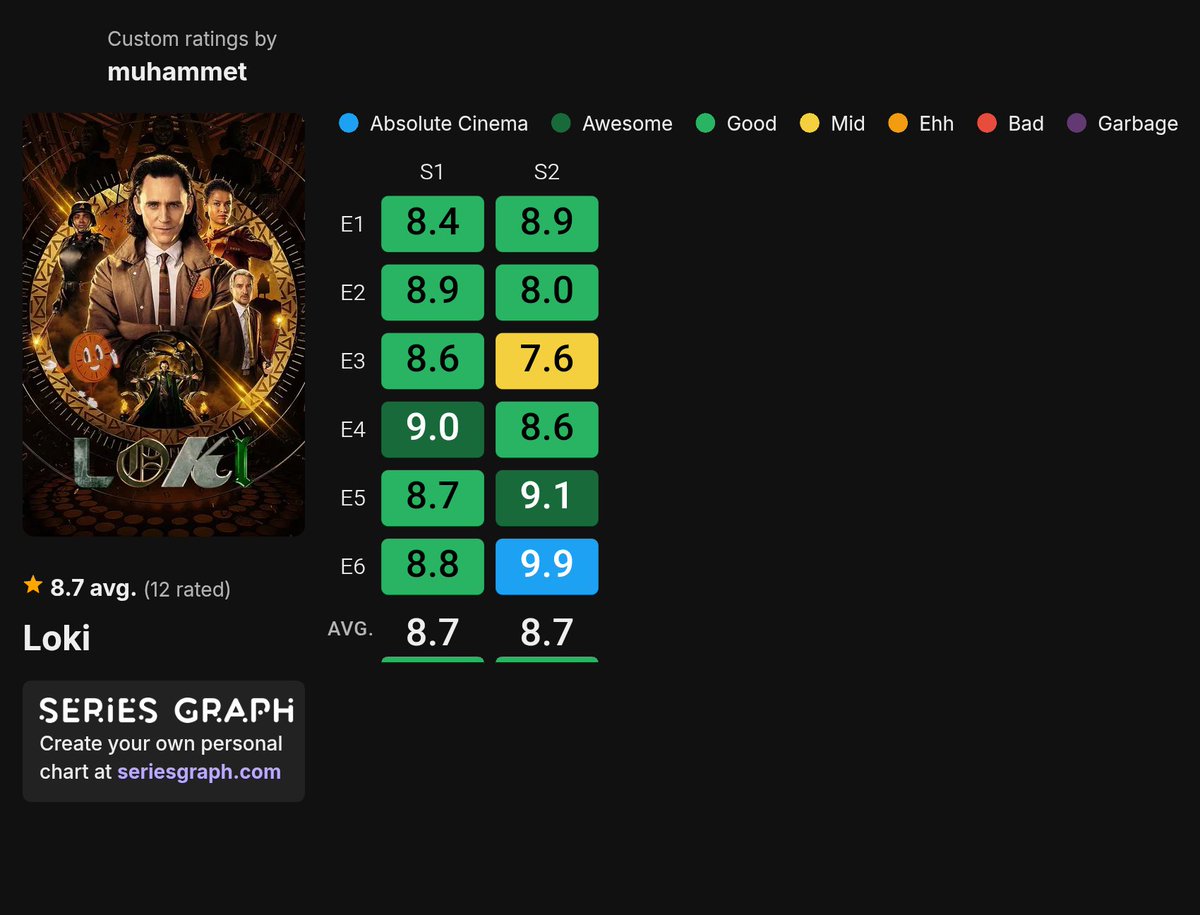Click the 'Custom ratings by' caption

192,39
